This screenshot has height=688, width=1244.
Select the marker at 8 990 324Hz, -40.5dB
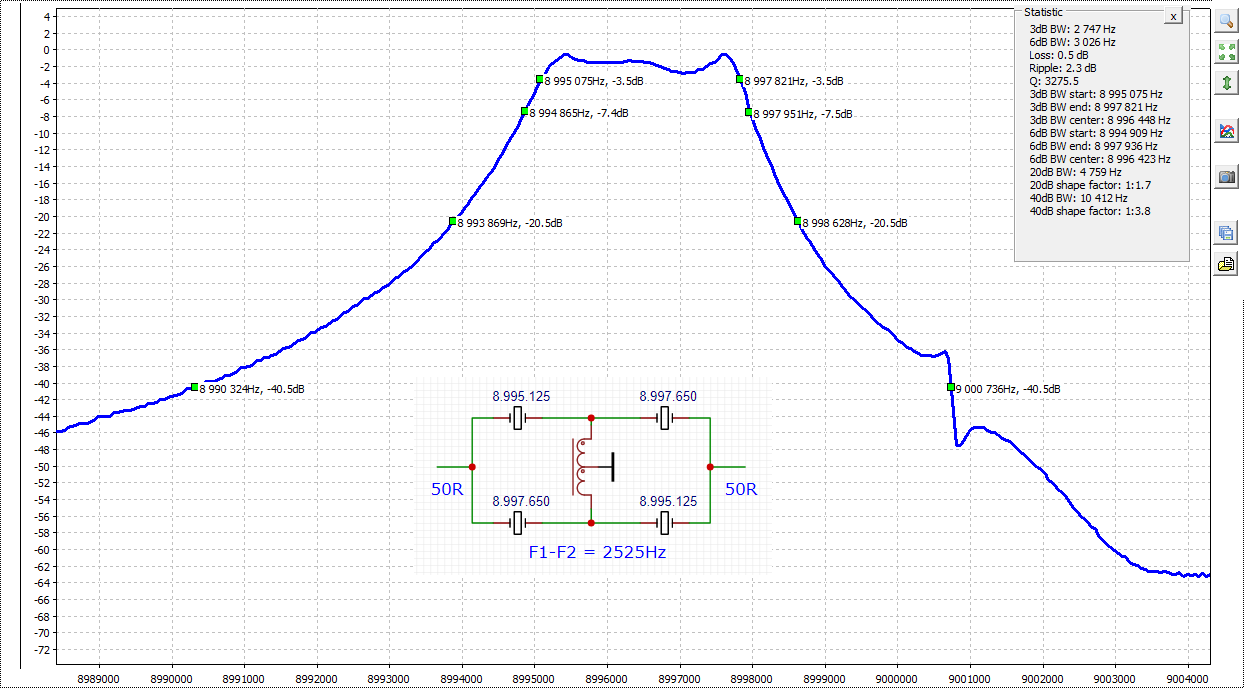194,387
